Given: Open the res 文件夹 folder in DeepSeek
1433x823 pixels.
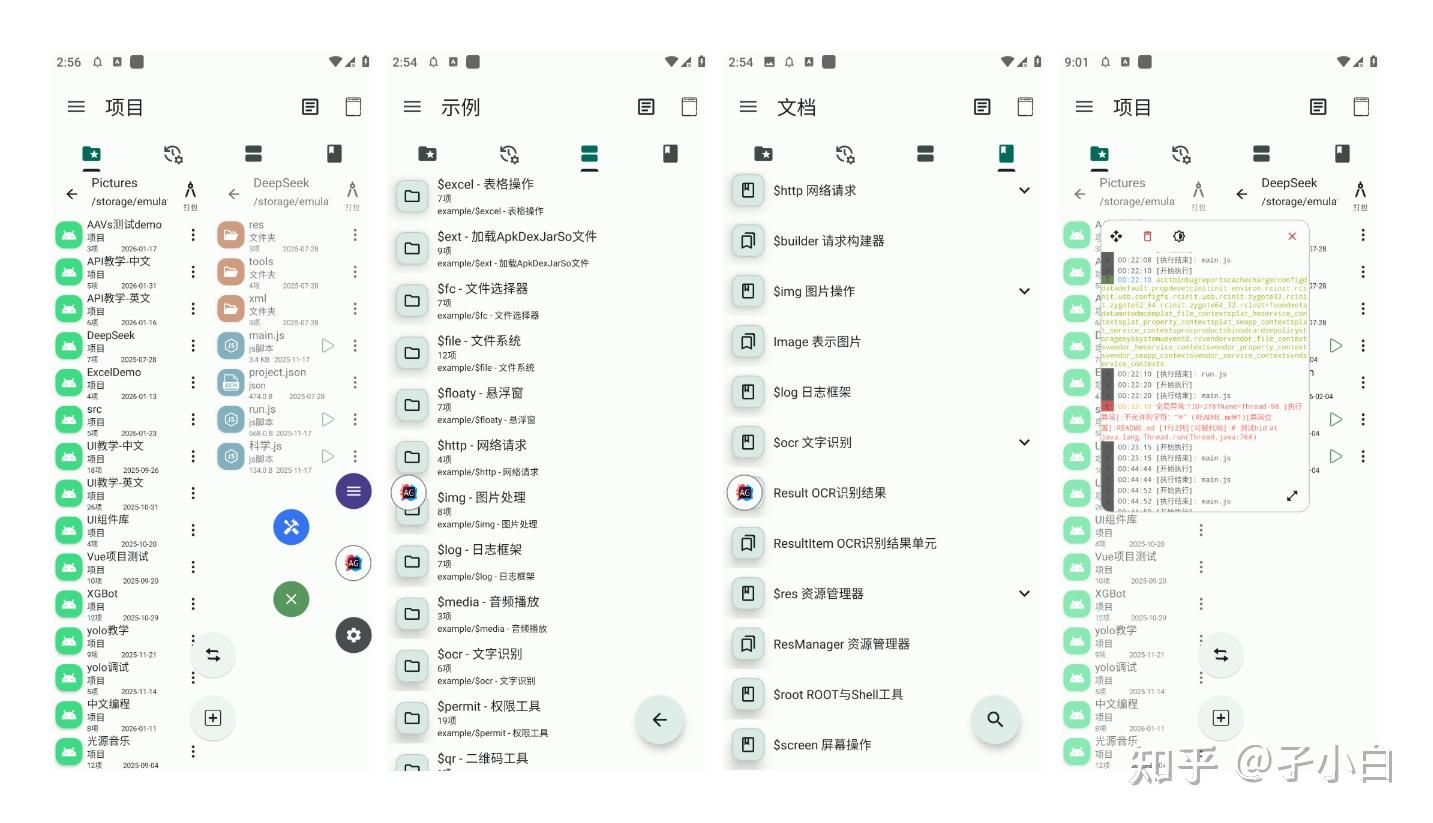Looking at the screenshot, I should point(288,234).
